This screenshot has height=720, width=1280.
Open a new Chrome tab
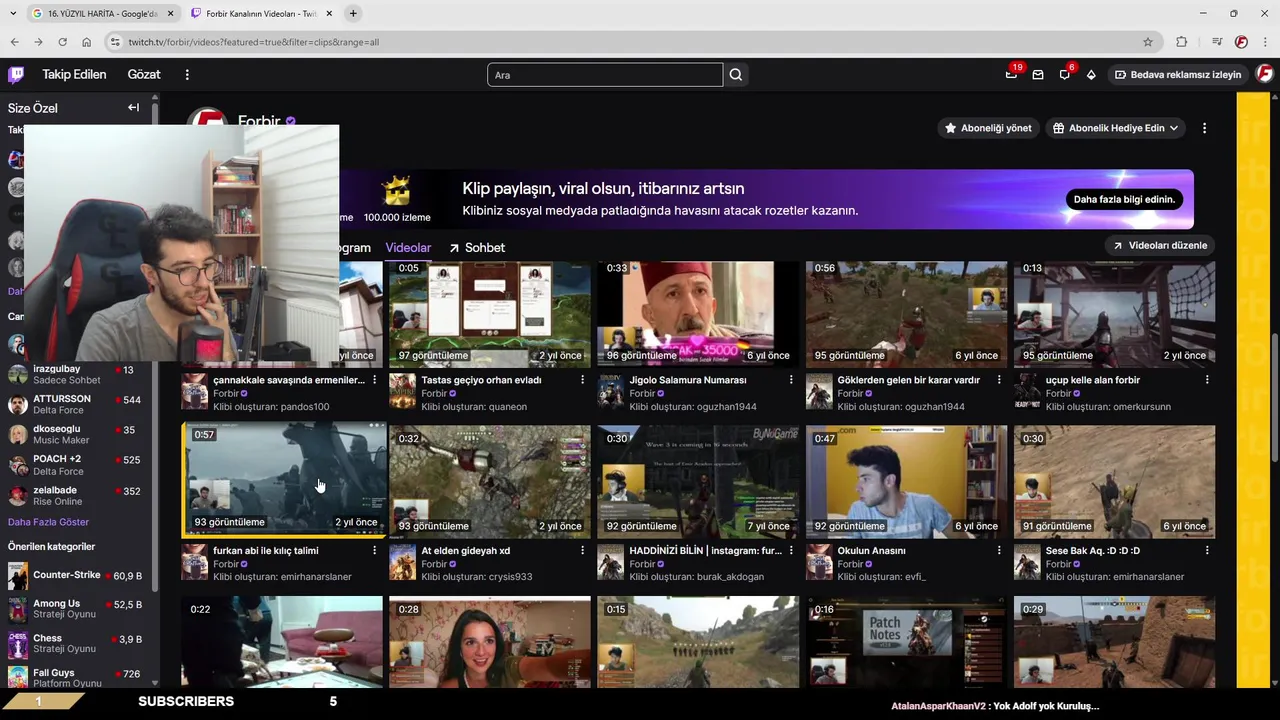(x=353, y=13)
